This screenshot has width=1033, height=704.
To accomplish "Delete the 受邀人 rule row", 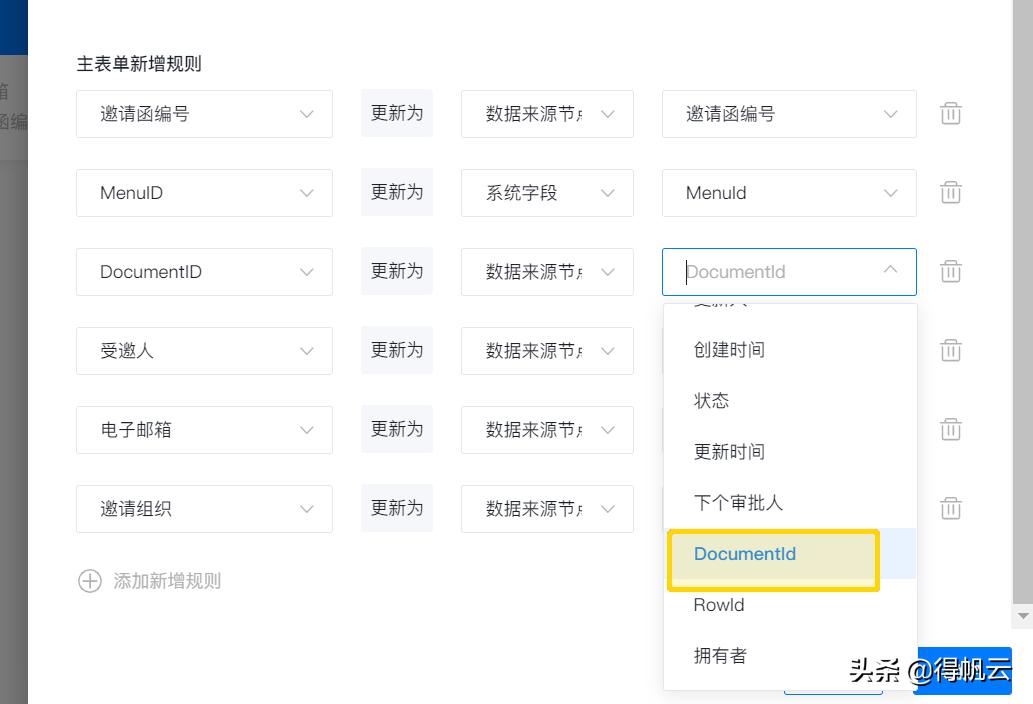I will tap(950, 350).
